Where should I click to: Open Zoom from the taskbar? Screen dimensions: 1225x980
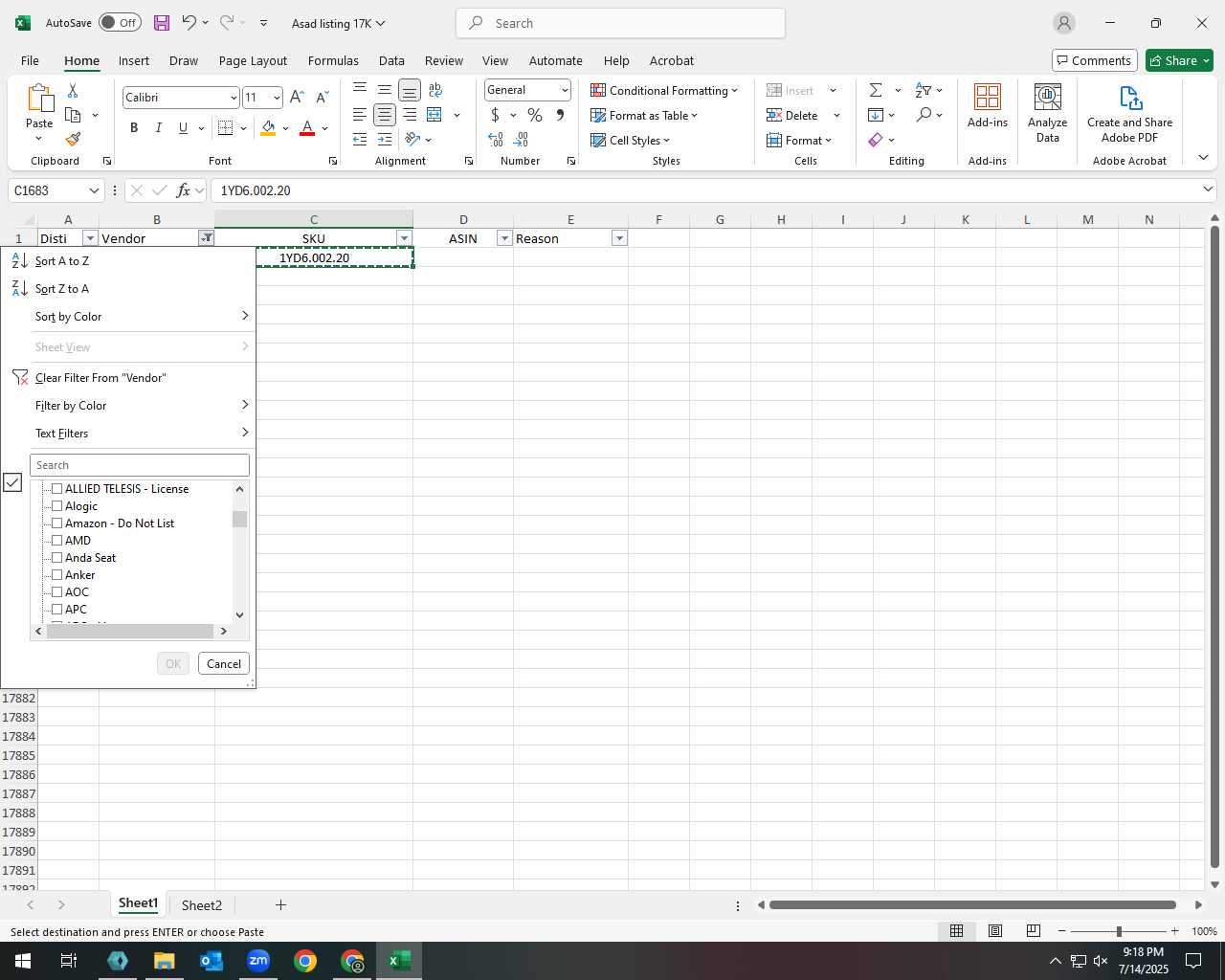[x=258, y=961]
